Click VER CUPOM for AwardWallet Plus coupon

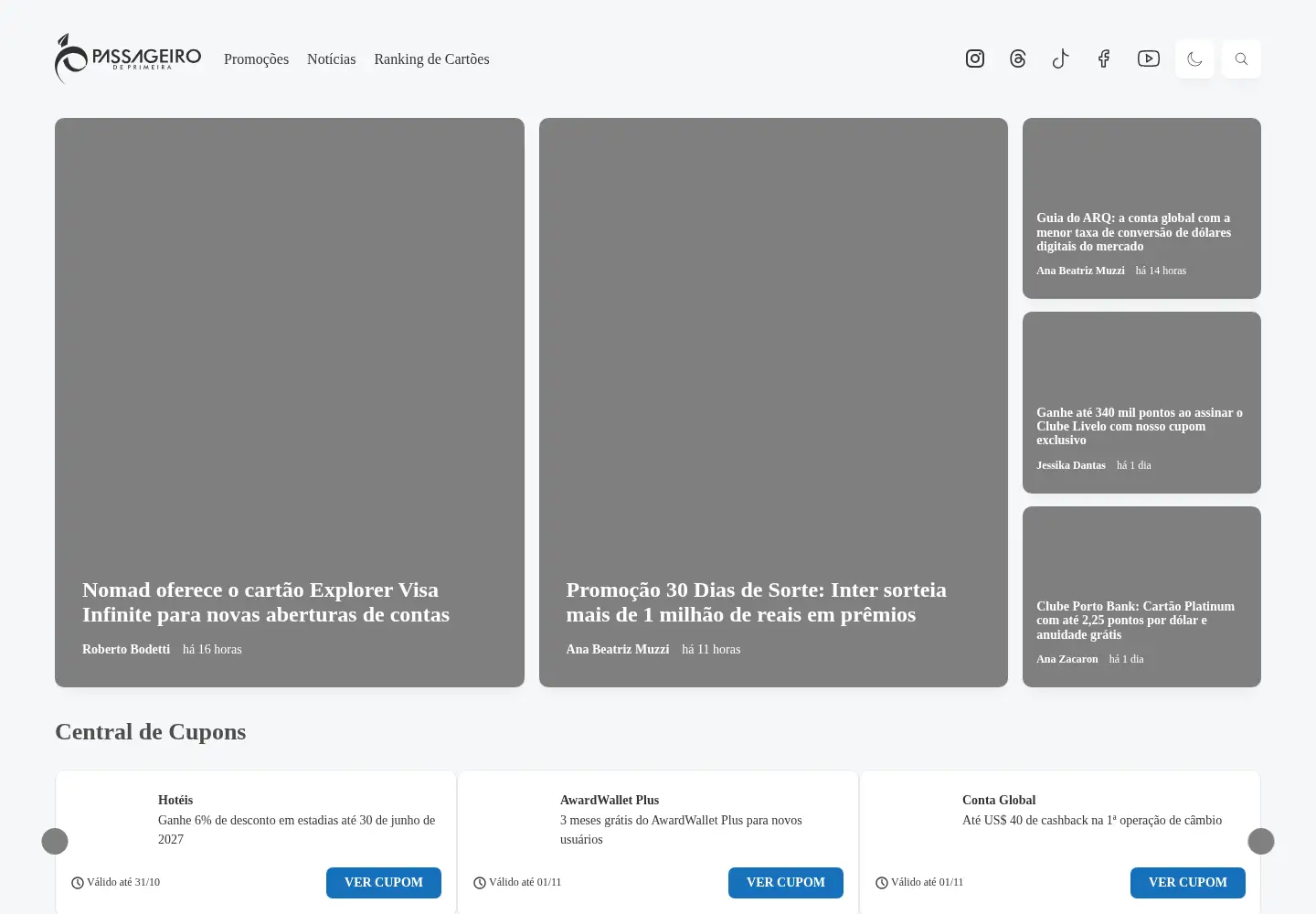786,883
